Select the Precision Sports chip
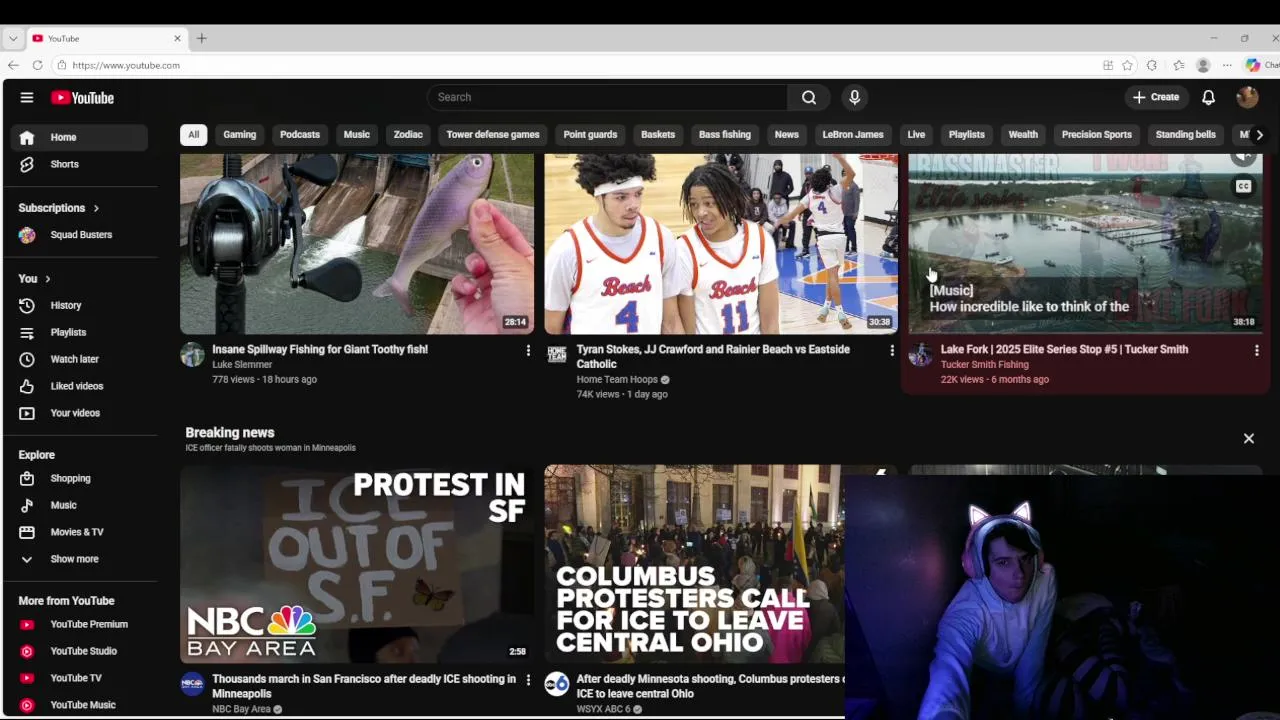 (1096, 135)
